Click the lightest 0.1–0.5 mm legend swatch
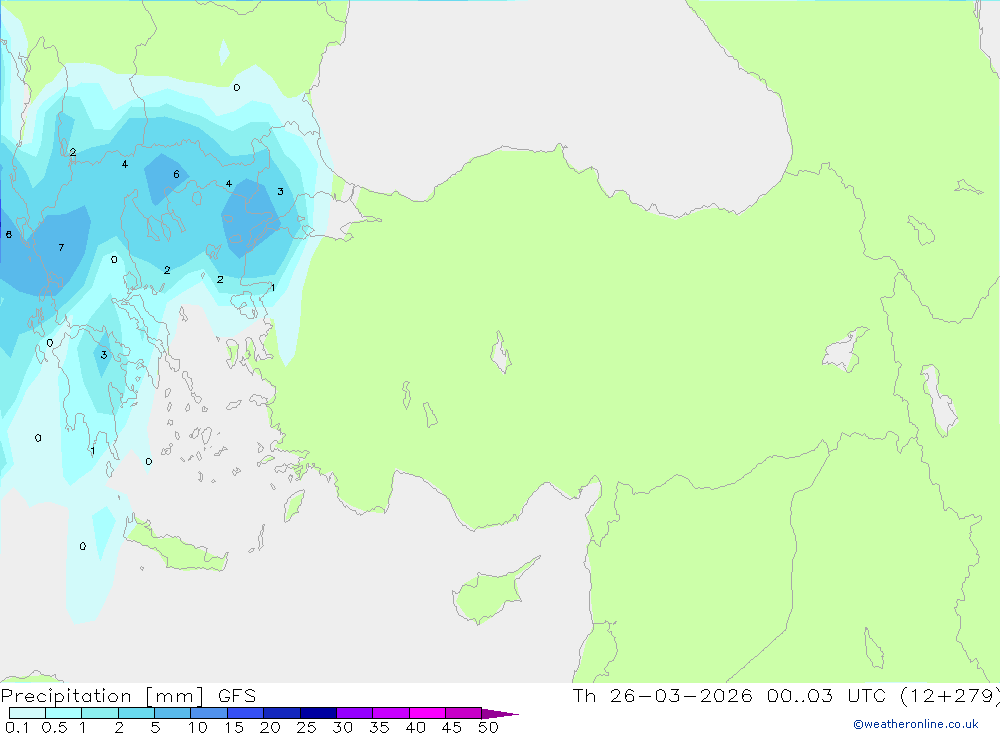This screenshot has height=733, width=1000. 27,713
